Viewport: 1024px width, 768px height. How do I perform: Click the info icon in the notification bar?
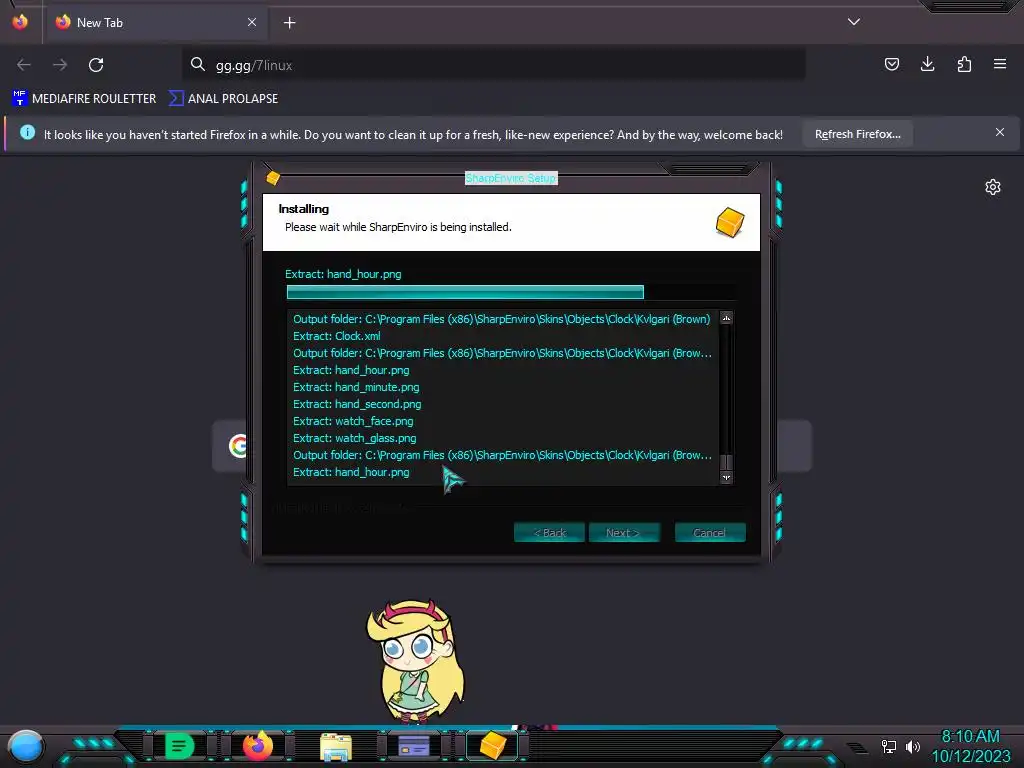(27, 133)
